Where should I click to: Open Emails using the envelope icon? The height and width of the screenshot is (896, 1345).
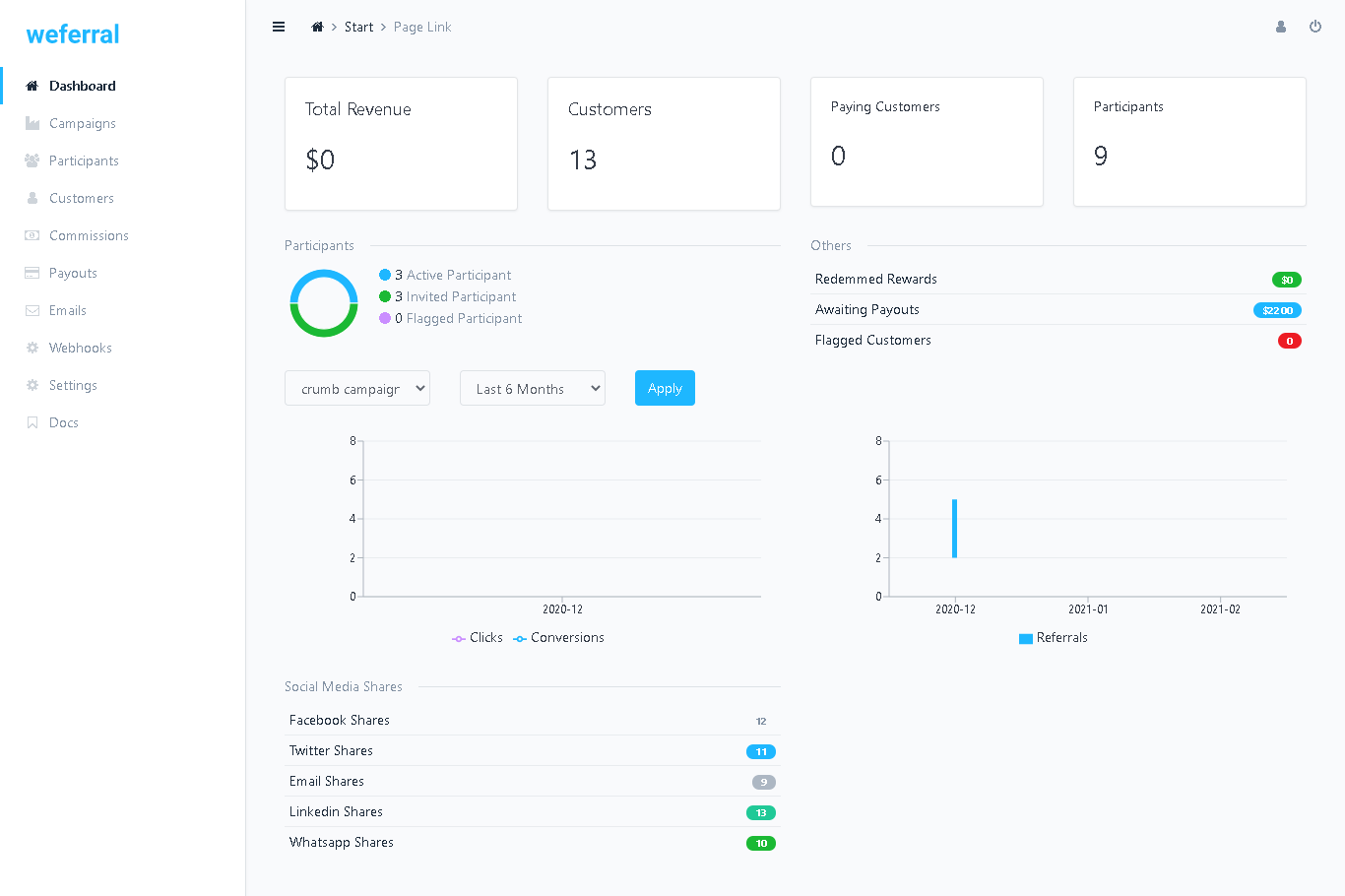31,310
